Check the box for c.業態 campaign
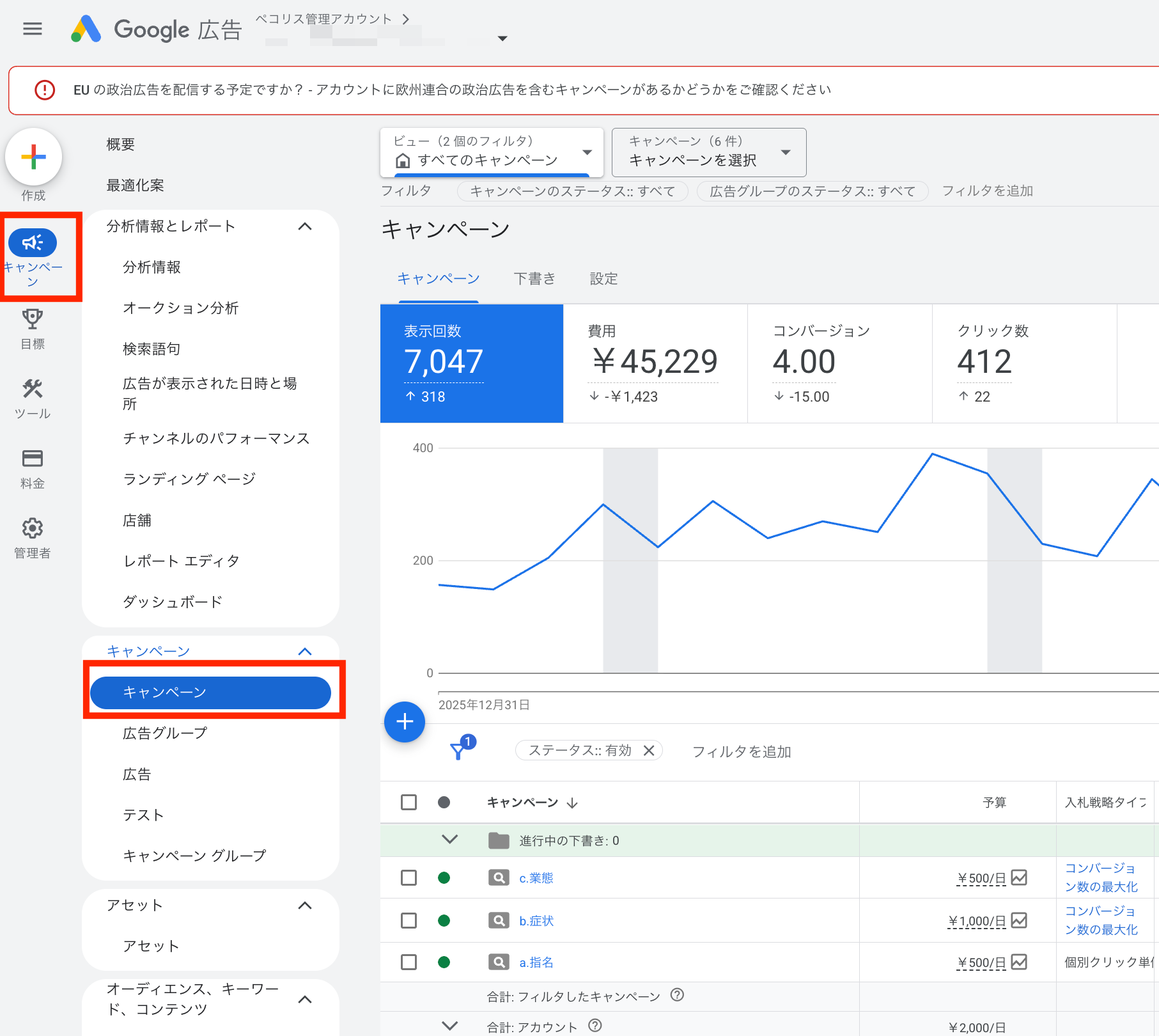1159x1036 pixels. click(x=408, y=878)
